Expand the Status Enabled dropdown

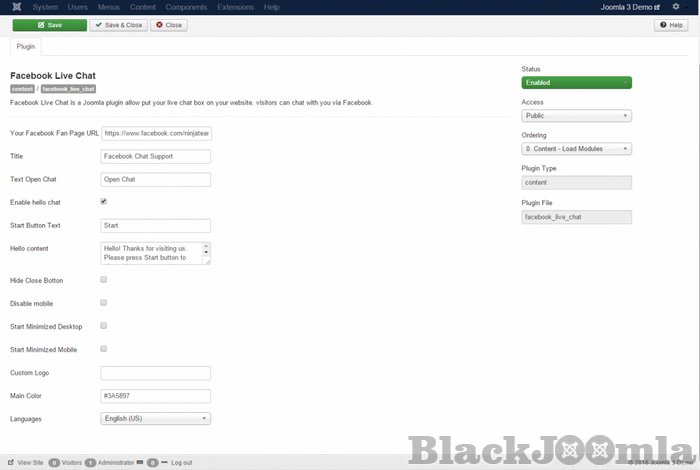pos(576,83)
